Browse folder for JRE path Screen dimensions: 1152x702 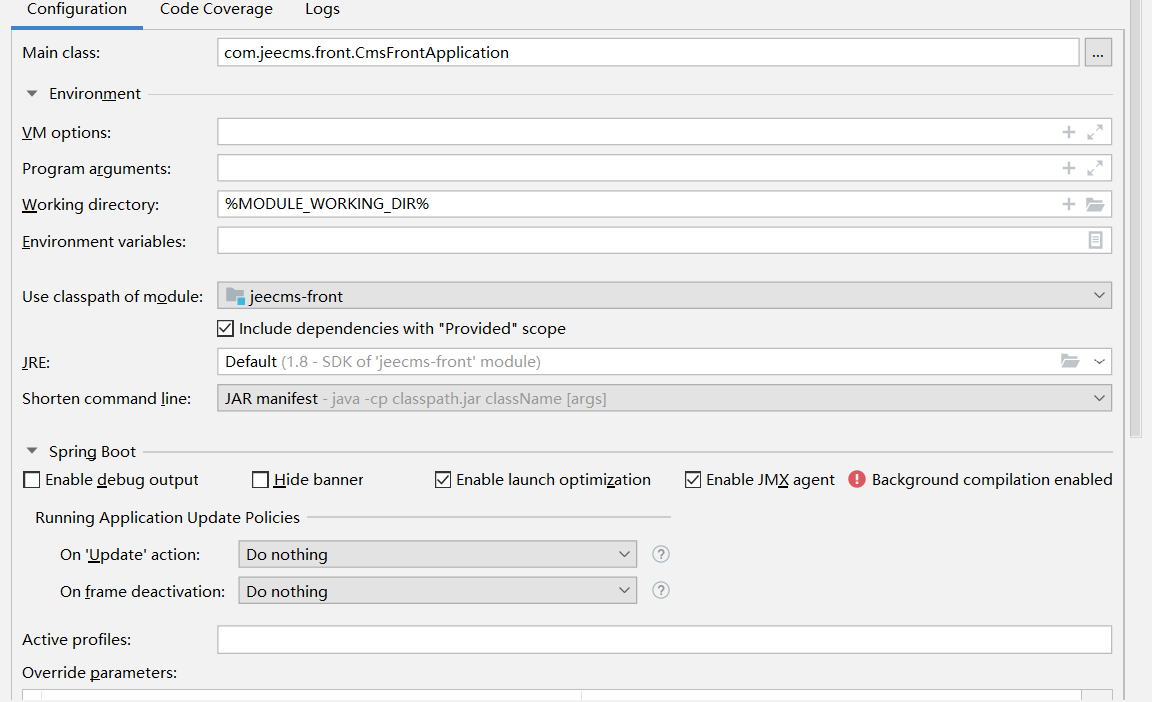click(1070, 361)
